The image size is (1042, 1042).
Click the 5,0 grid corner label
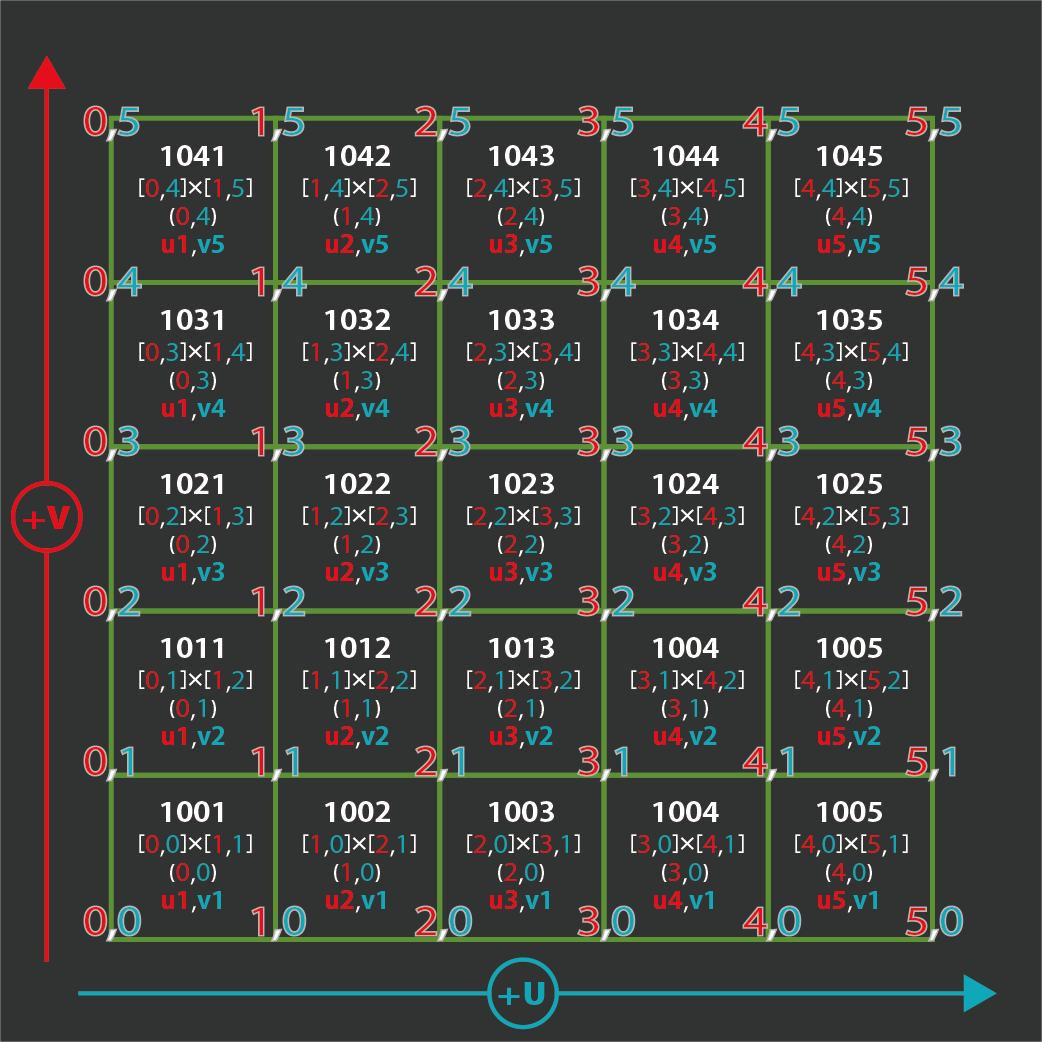click(x=933, y=921)
